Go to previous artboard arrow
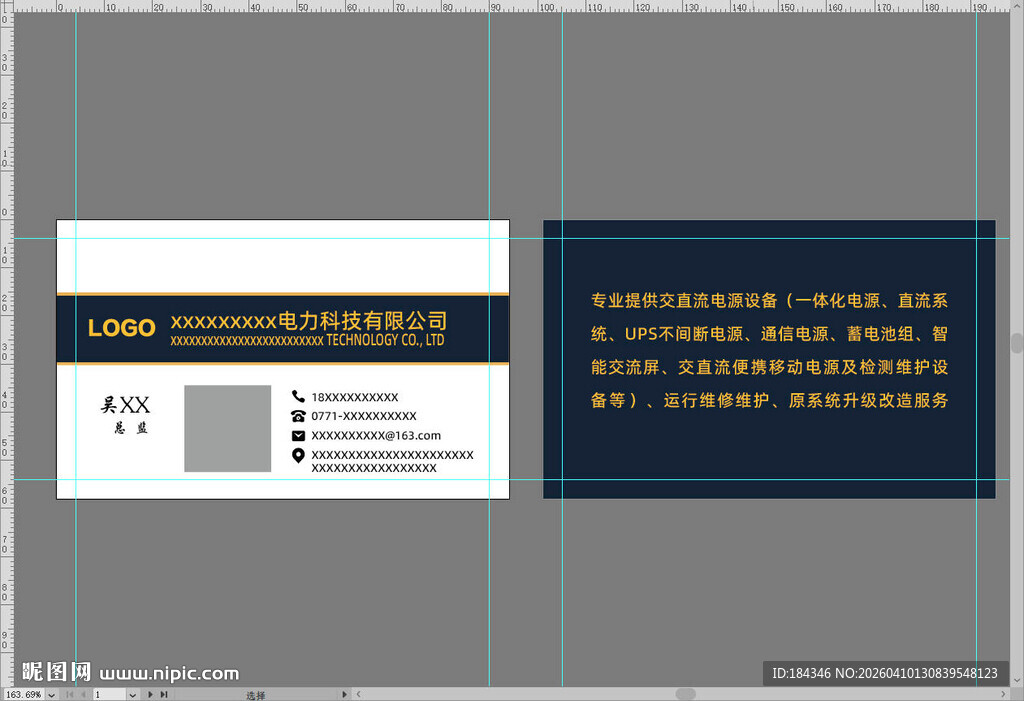Viewport: 1024px width, 701px height. click(x=83, y=694)
